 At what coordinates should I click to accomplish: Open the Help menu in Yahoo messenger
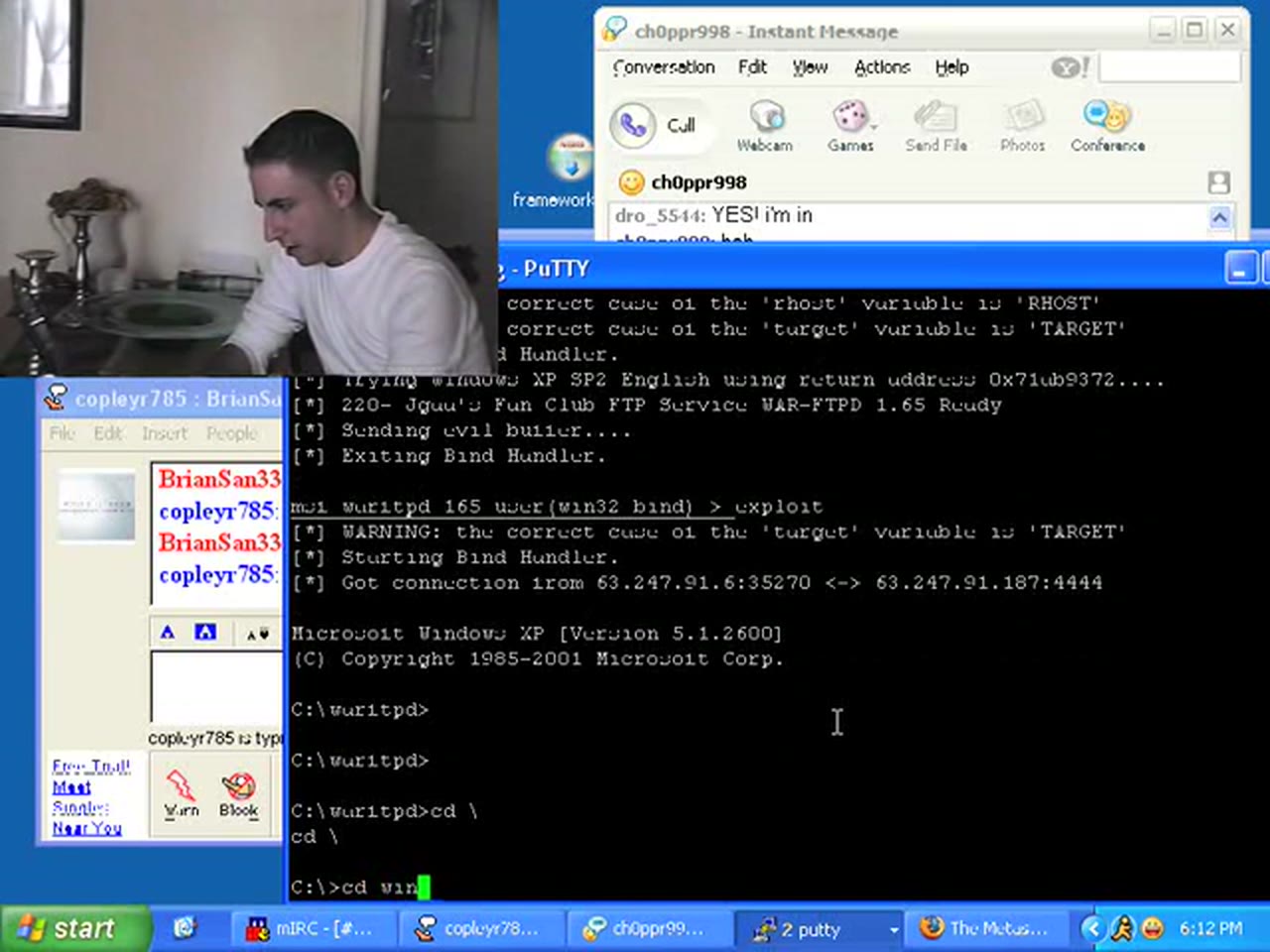952,67
